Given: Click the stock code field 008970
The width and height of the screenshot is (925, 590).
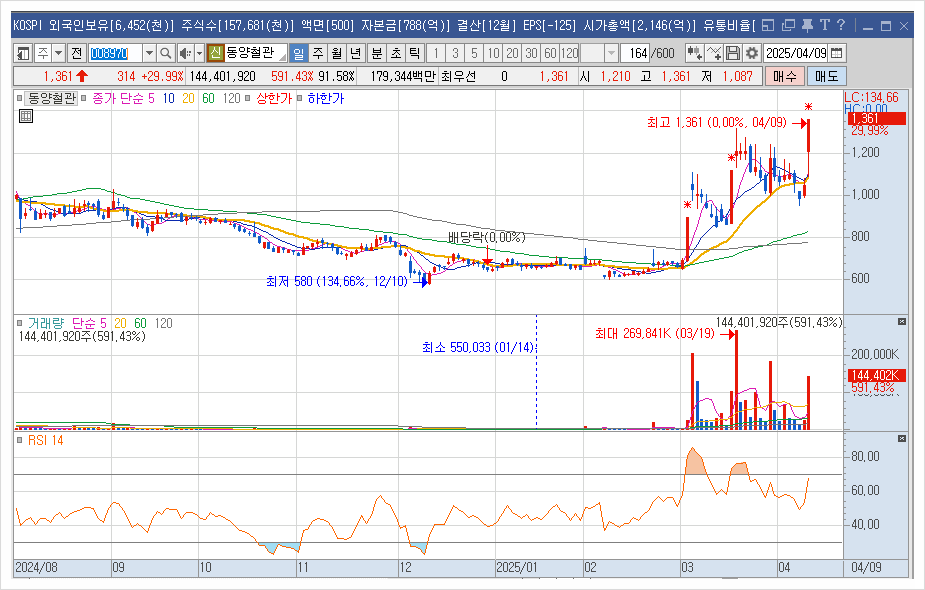Looking at the screenshot, I should pyautogui.click(x=116, y=54).
